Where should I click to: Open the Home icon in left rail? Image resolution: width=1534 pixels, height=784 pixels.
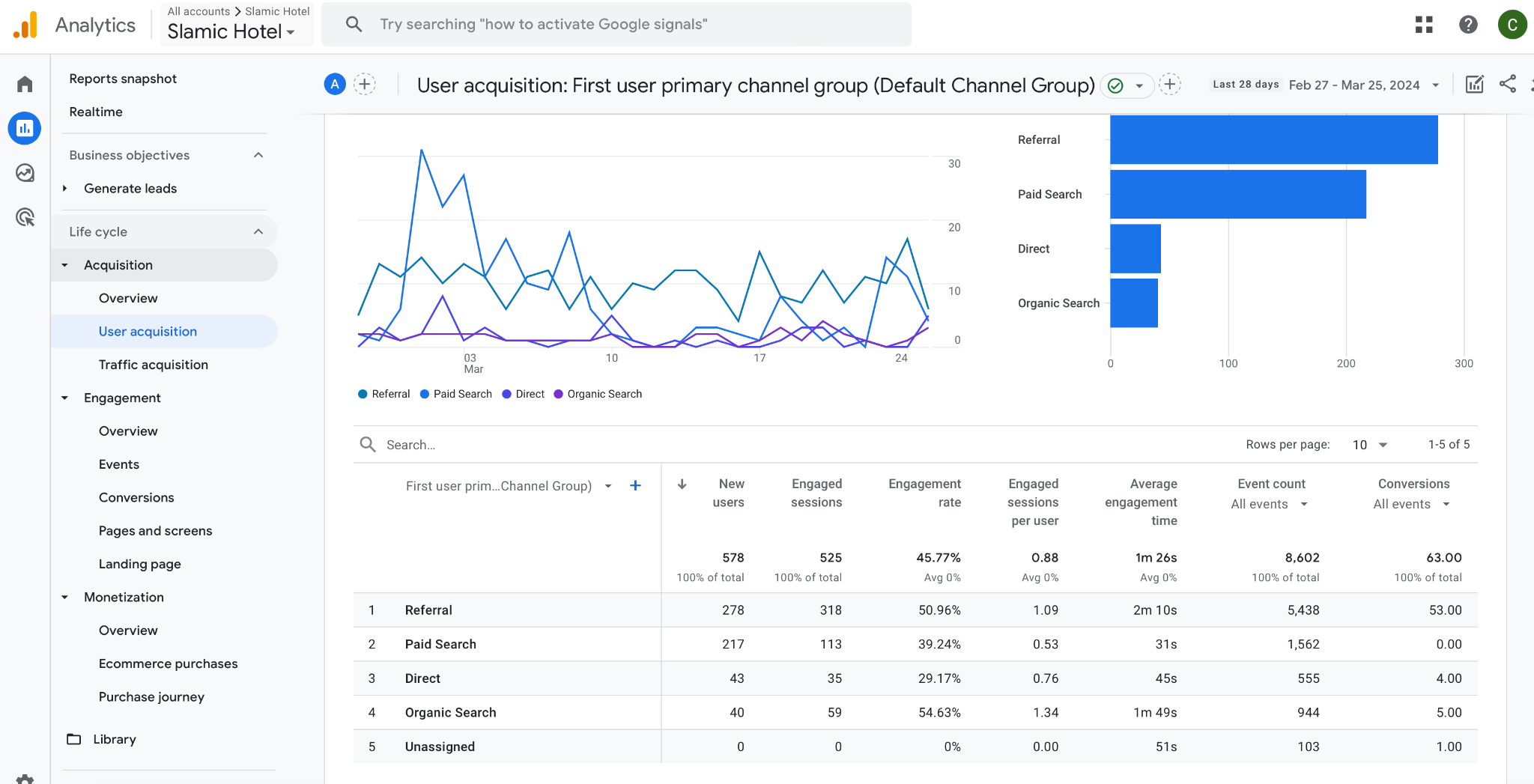(25, 84)
